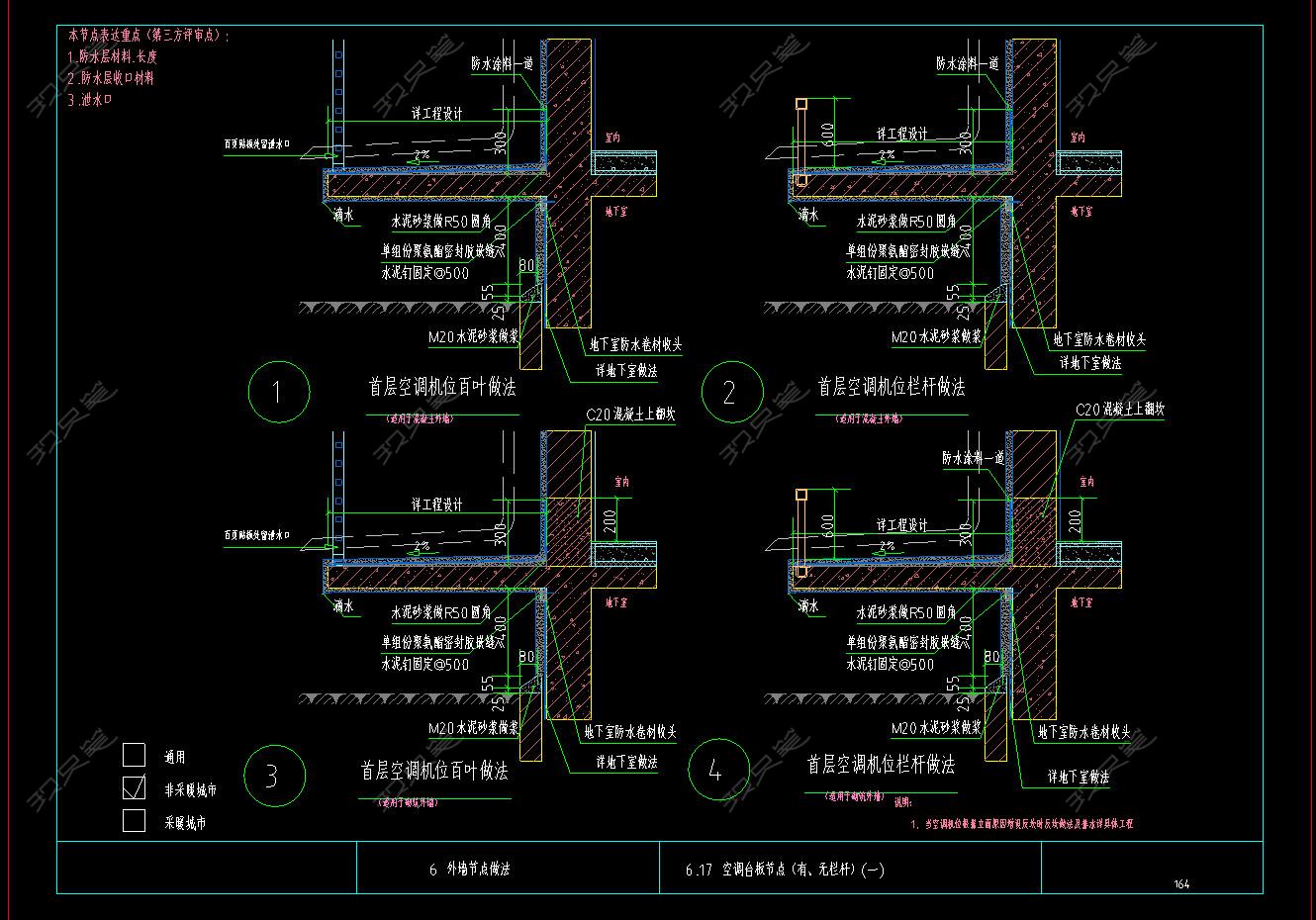Click the title 首层空调机位栏杆做法 of detail 2
The width and height of the screenshot is (1316, 920).
[891, 386]
